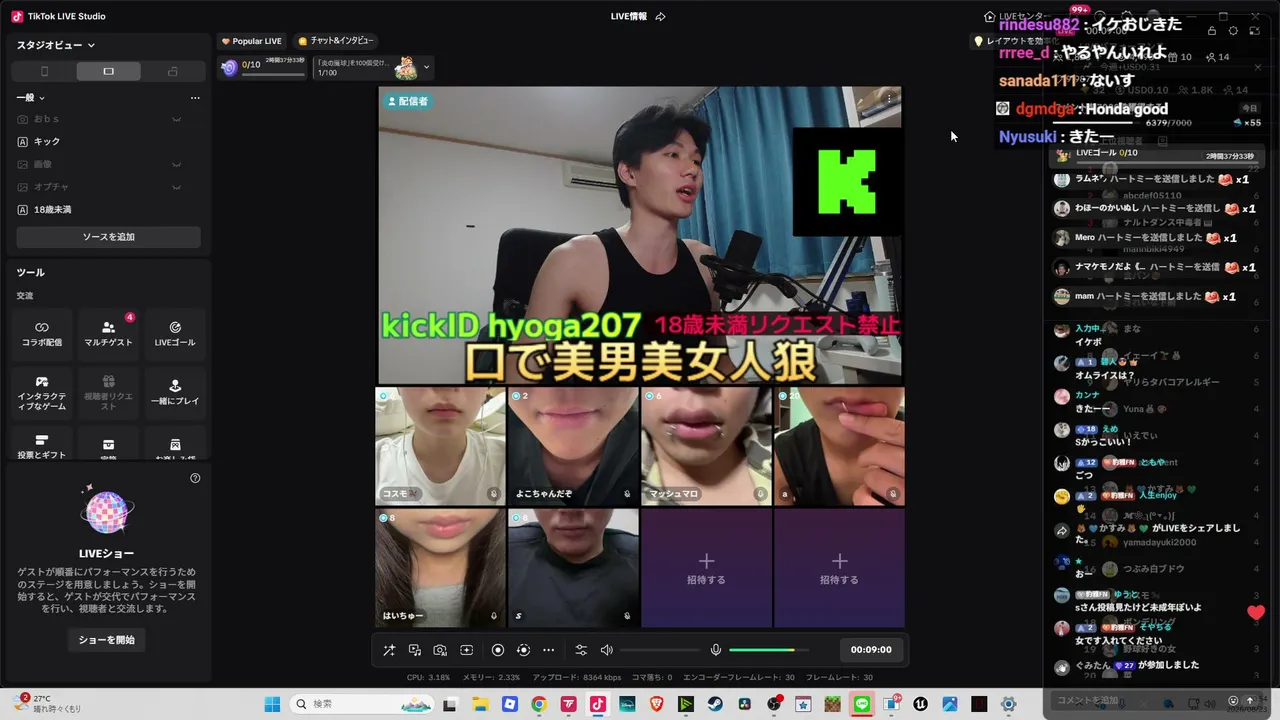1280x720 pixels.
Task: Open the LIVE情報 share arrow icon
Action: pyautogui.click(x=660, y=16)
